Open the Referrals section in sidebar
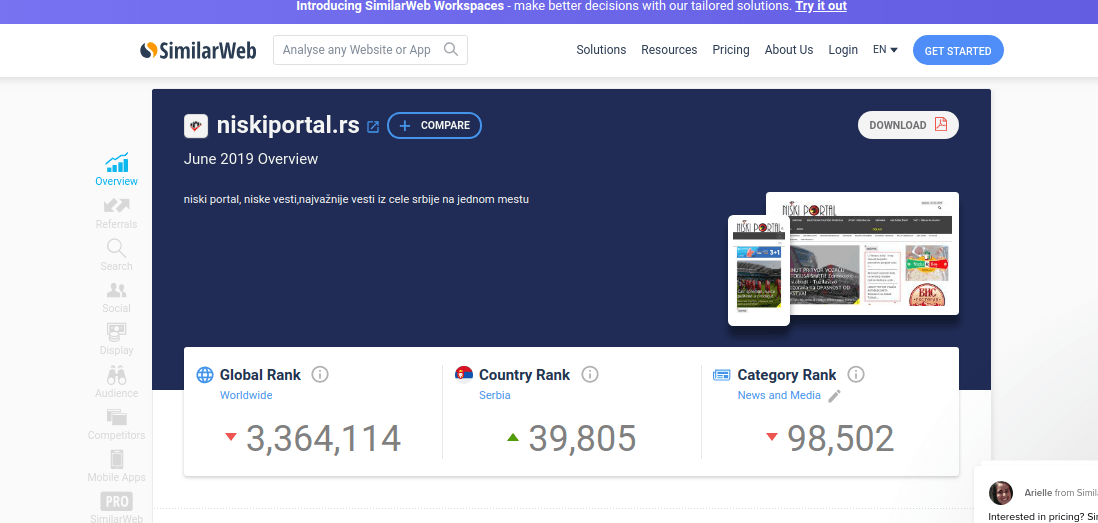This screenshot has height=523, width=1098. (116, 213)
